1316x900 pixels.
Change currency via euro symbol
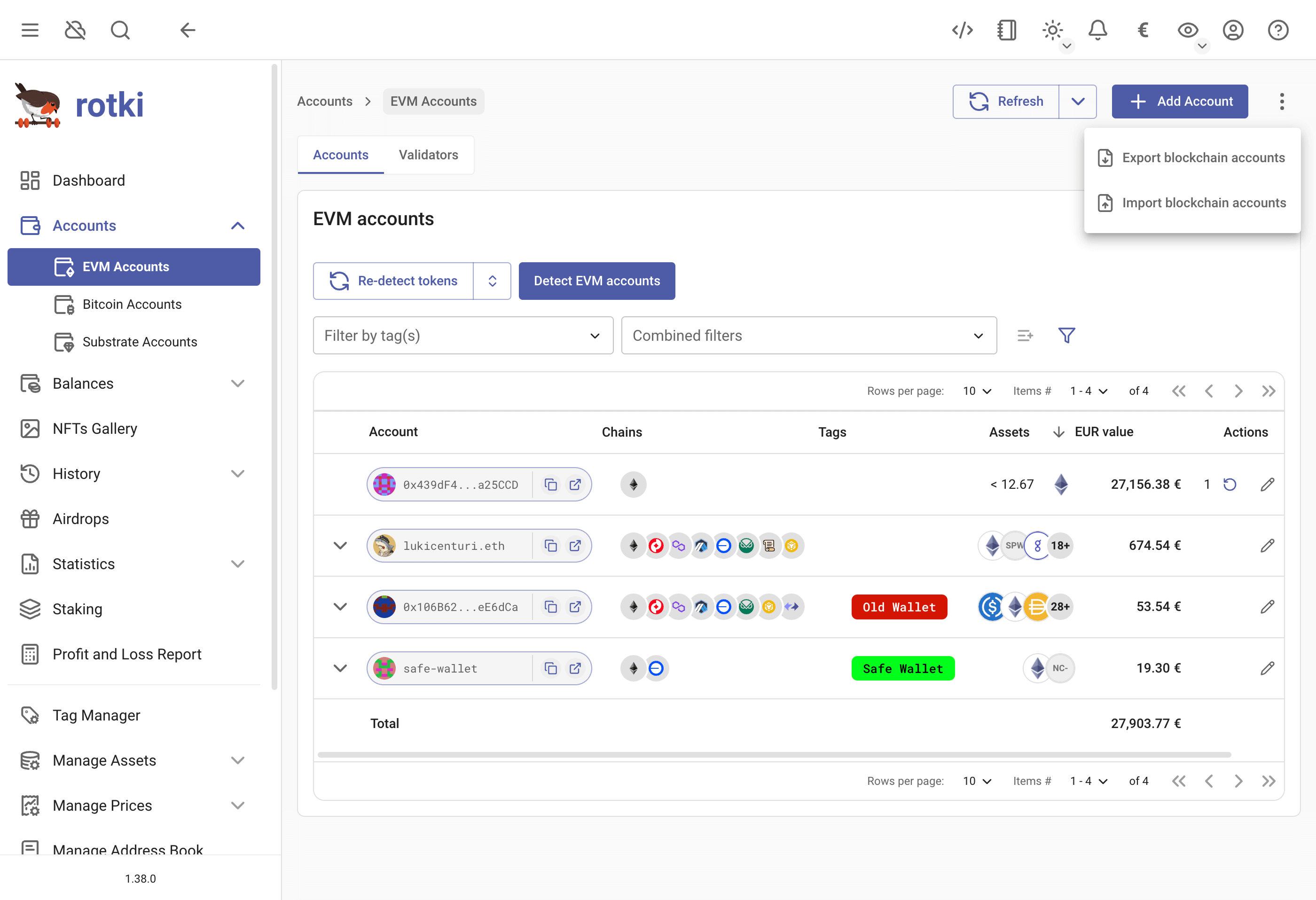tap(1143, 30)
